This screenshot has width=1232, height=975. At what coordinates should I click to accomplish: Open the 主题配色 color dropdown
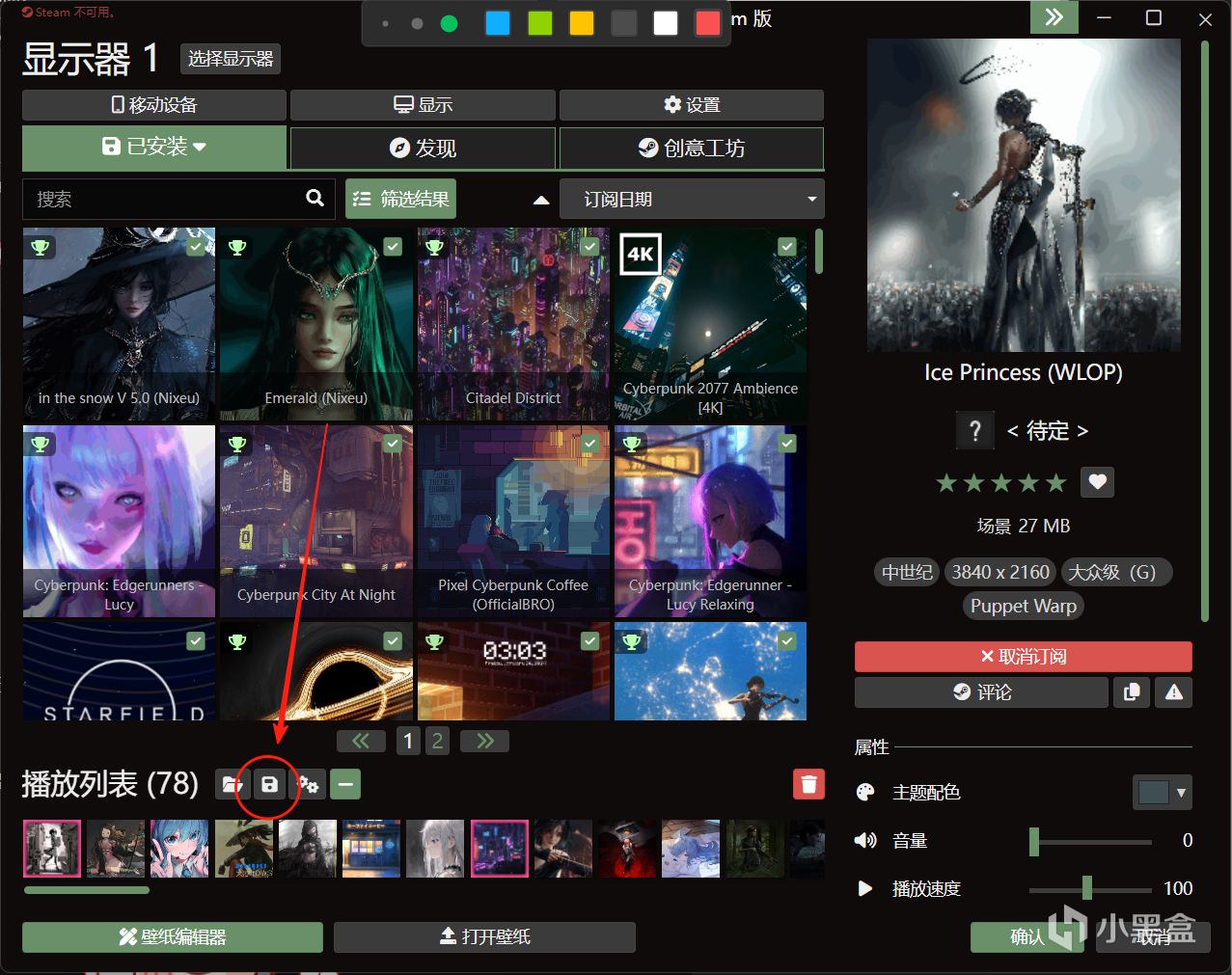pyautogui.click(x=1162, y=793)
